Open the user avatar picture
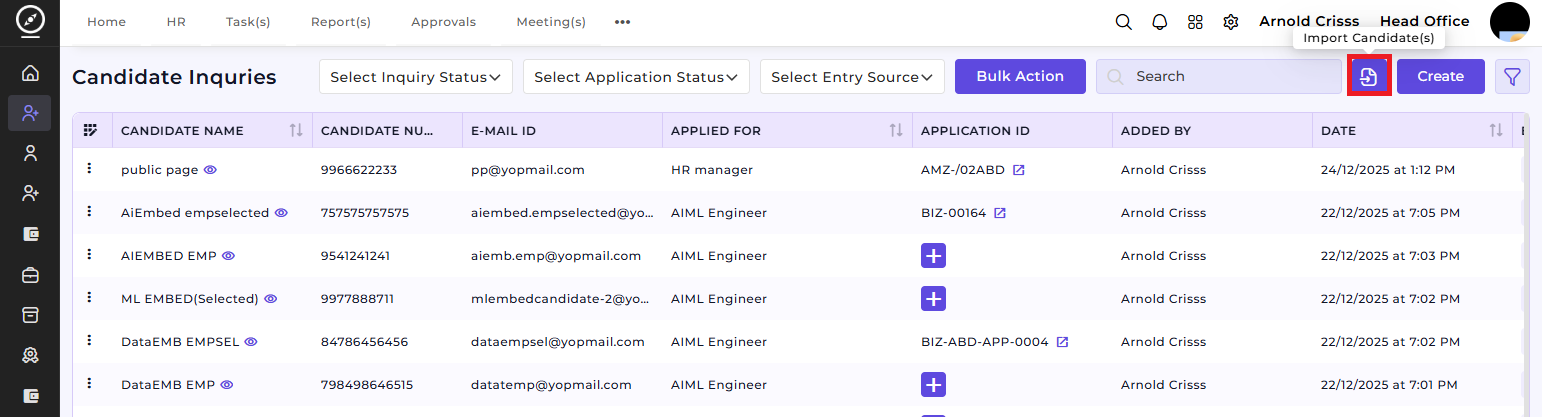 [x=1509, y=22]
